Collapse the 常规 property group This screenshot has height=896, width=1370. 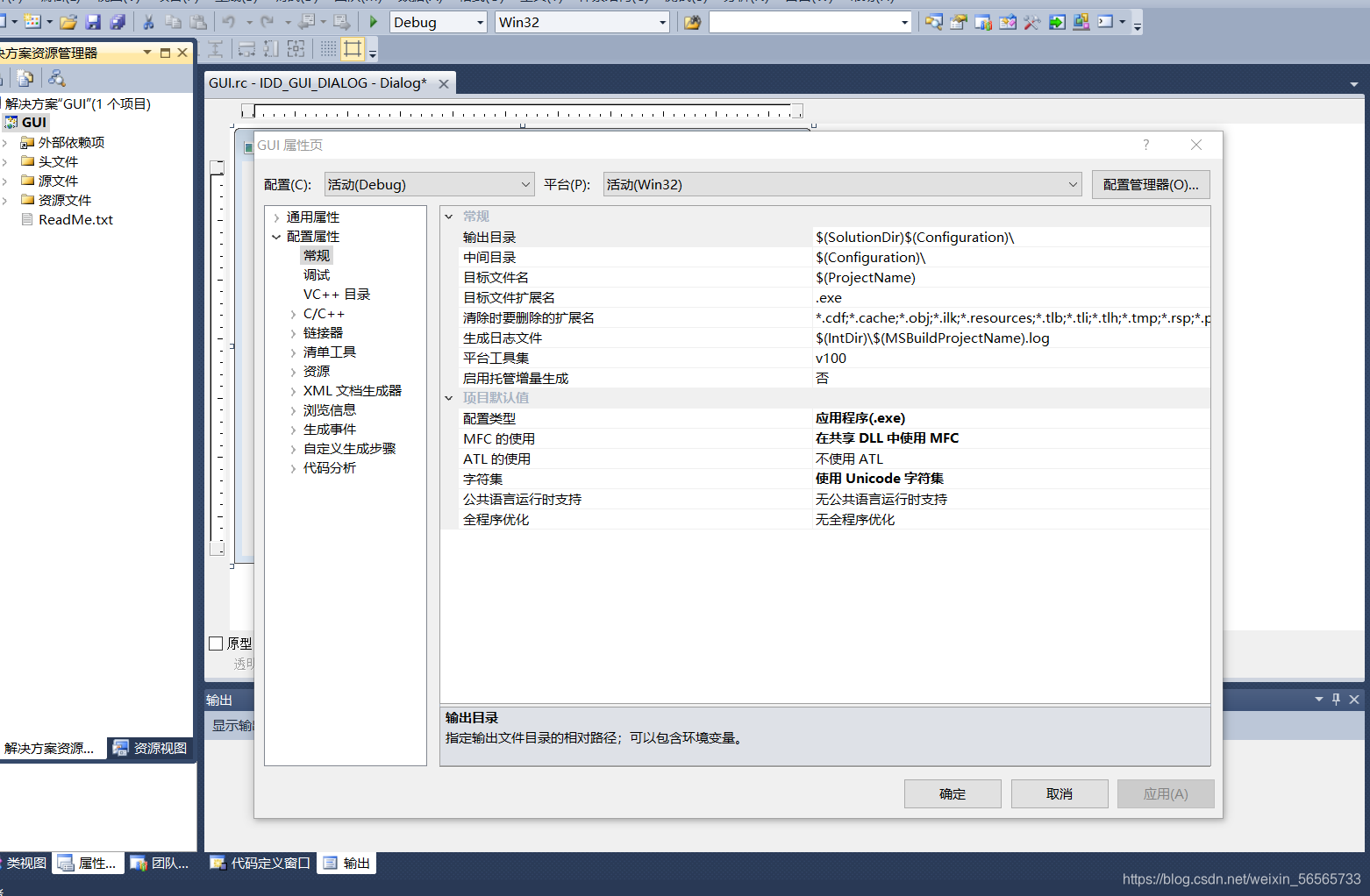tap(449, 217)
